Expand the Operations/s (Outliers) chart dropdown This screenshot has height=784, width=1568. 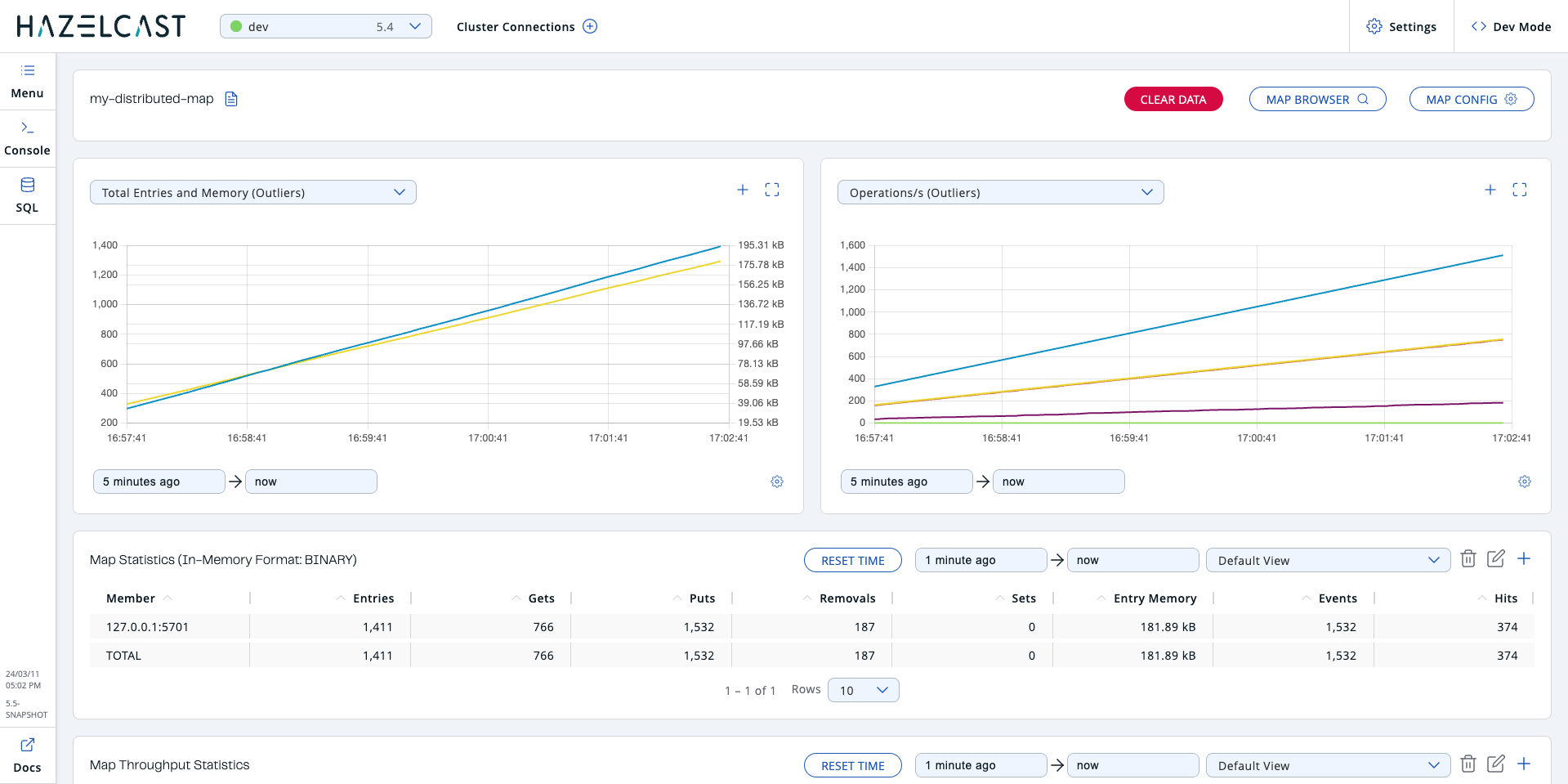(999, 192)
